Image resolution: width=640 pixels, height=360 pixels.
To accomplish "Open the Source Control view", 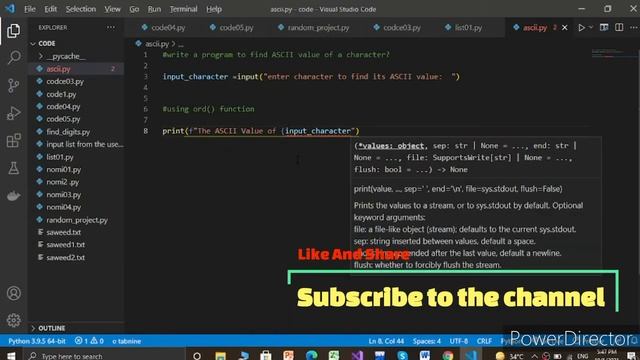I will (13, 85).
